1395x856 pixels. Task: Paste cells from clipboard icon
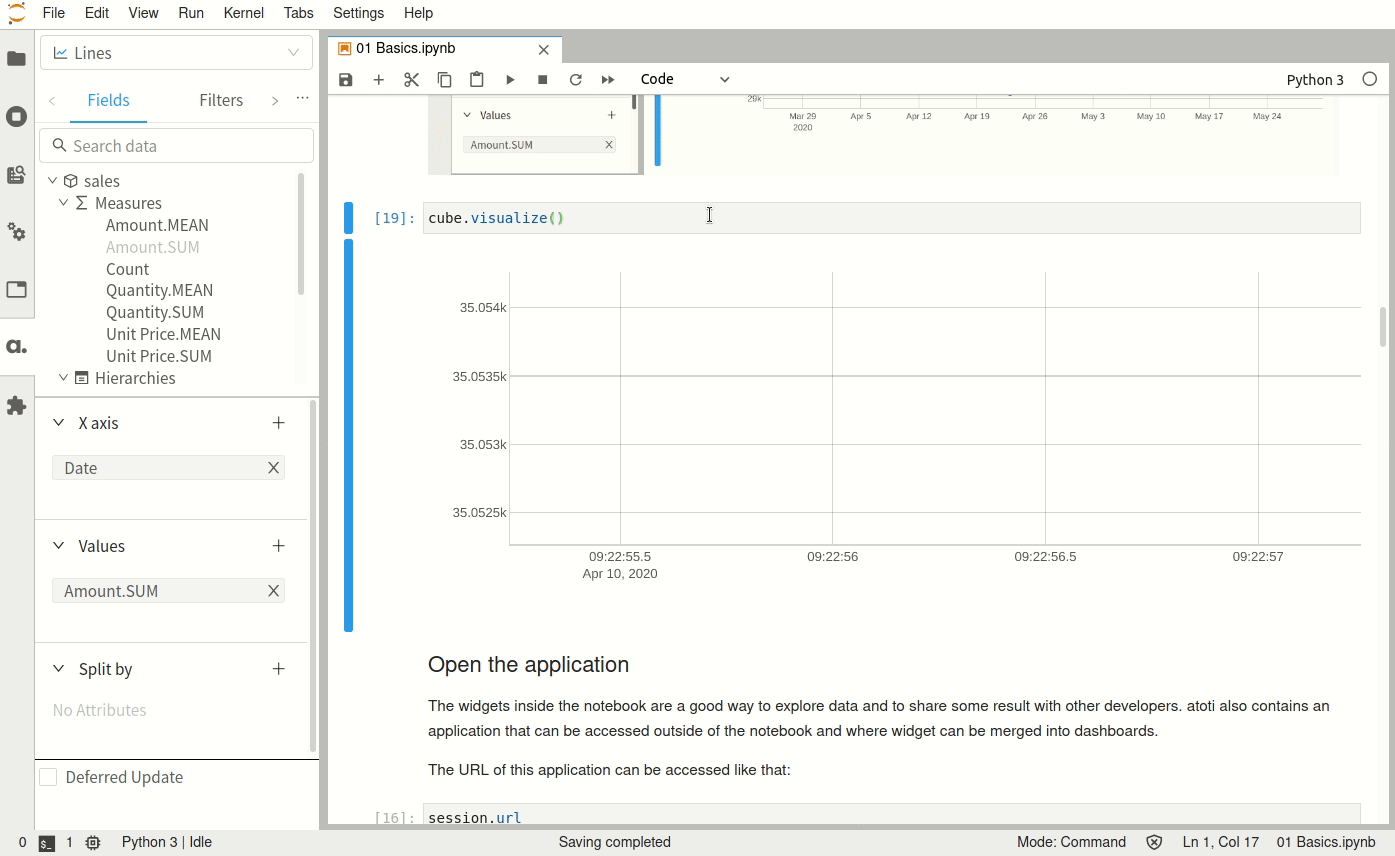(477, 80)
